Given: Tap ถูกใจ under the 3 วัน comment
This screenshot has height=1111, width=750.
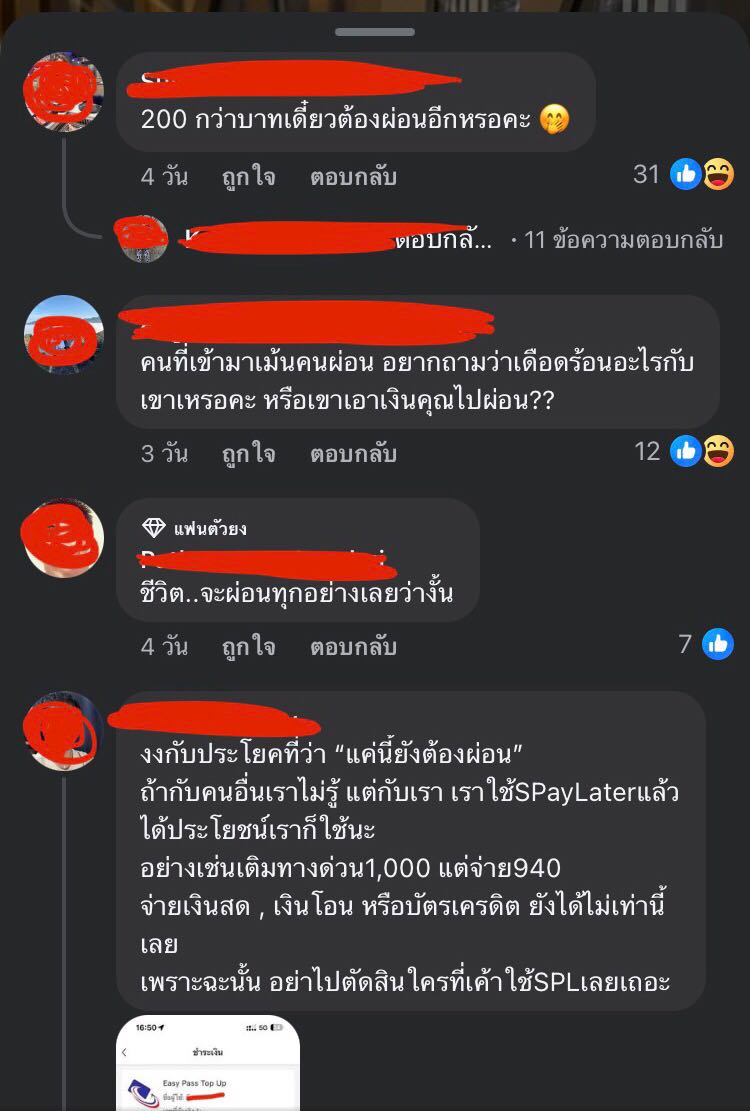Looking at the screenshot, I should point(249,453).
